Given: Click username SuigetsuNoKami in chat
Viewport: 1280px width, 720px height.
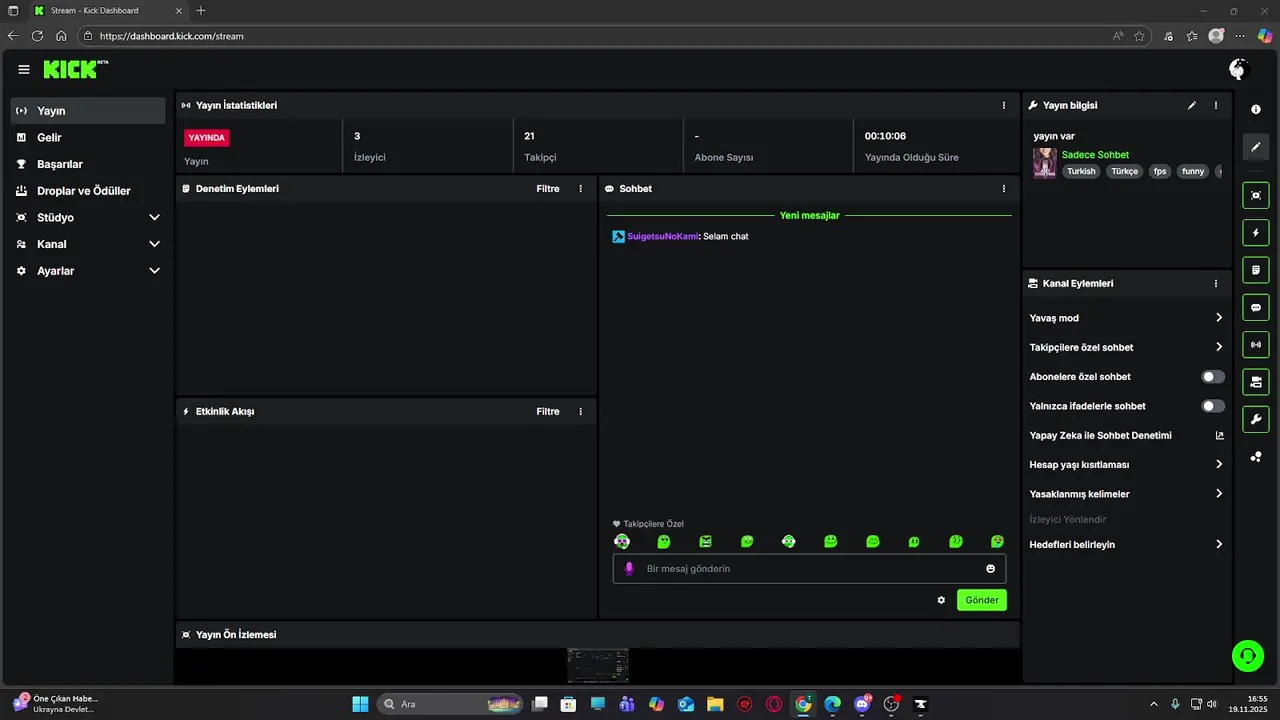Looking at the screenshot, I should click(663, 237).
